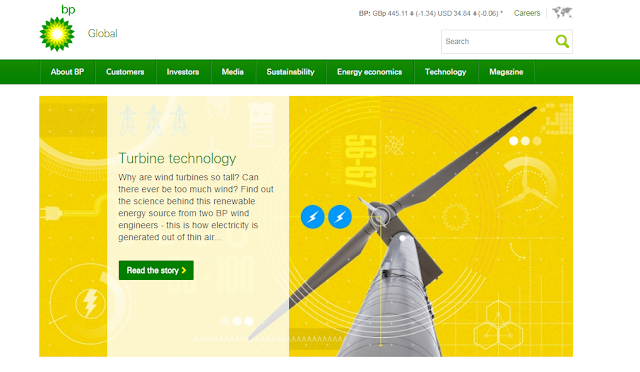Click the white hotspot dot on the turbine tower

click(402, 238)
